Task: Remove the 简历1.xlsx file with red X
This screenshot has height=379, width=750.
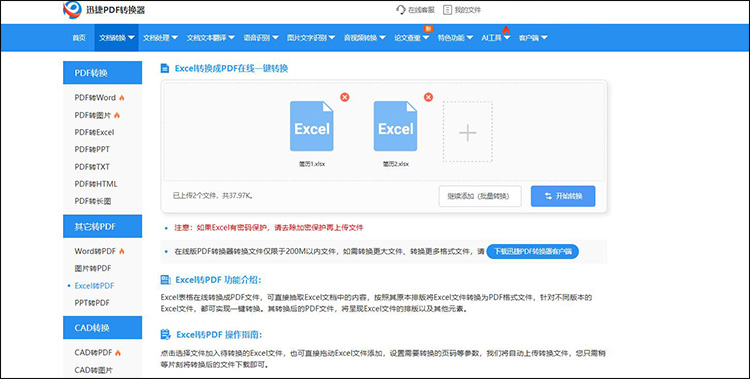Action: (344, 97)
